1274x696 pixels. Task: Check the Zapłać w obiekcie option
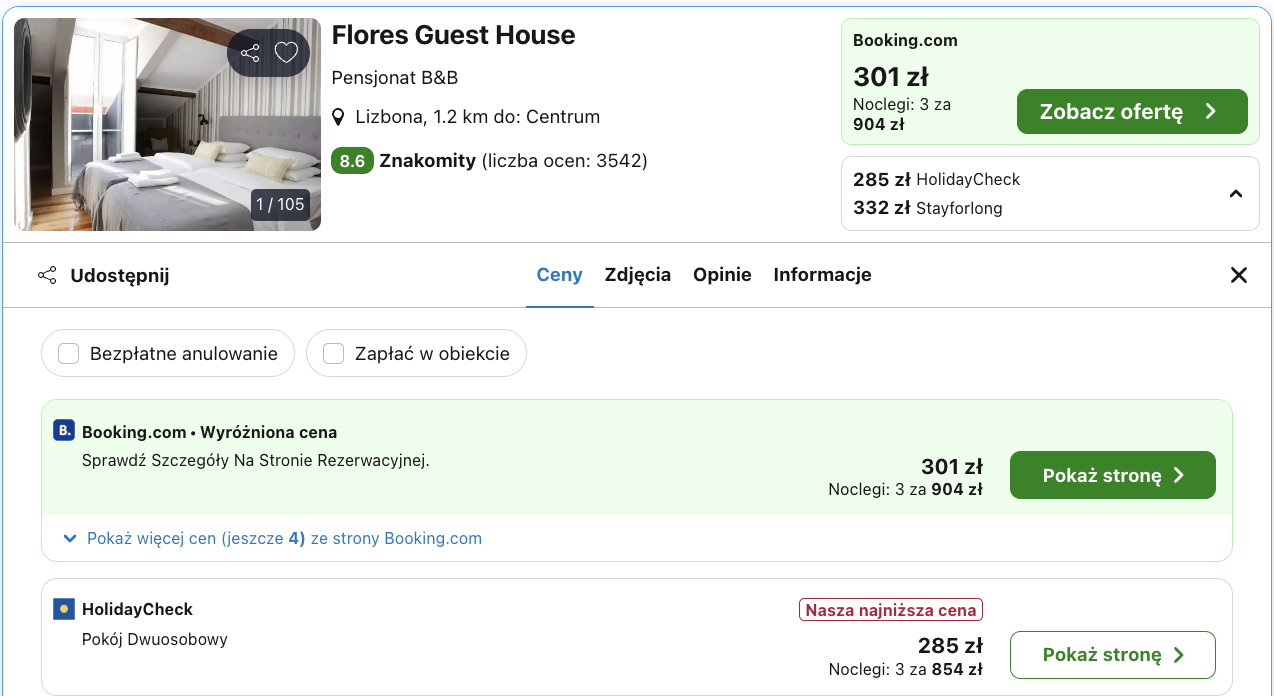point(332,353)
